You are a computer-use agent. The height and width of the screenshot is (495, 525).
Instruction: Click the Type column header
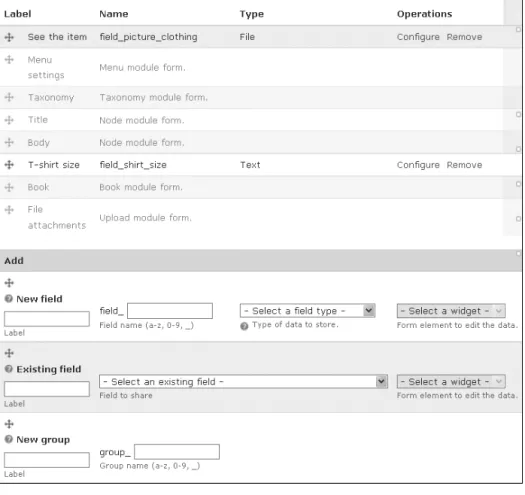coord(251,14)
